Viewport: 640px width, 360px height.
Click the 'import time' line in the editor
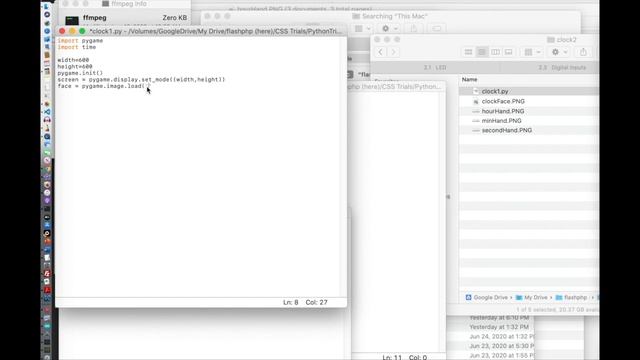click(x=77, y=47)
